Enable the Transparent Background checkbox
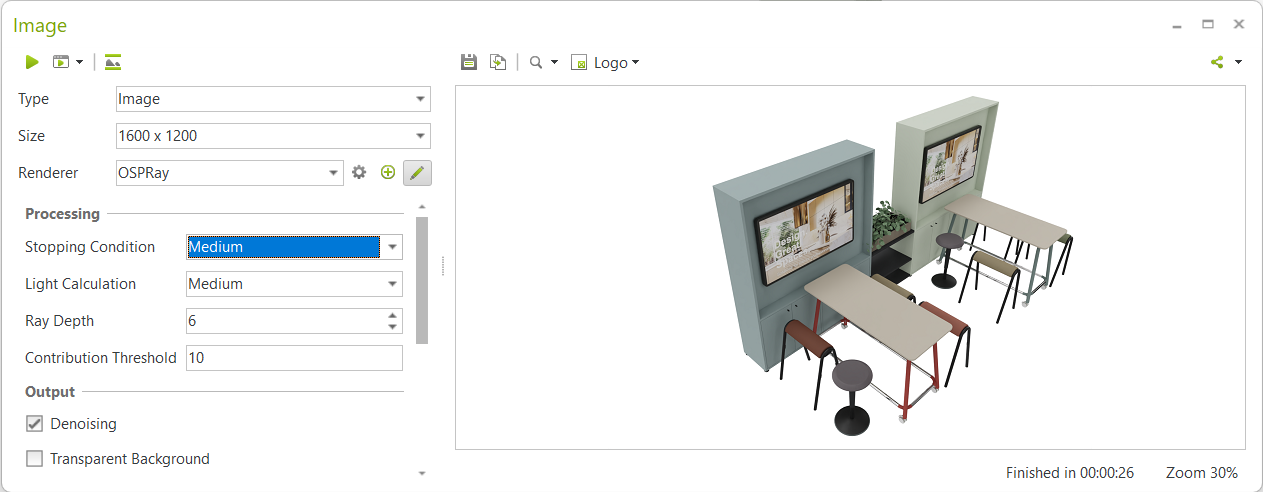This screenshot has width=1263, height=492. pyautogui.click(x=34, y=459)
